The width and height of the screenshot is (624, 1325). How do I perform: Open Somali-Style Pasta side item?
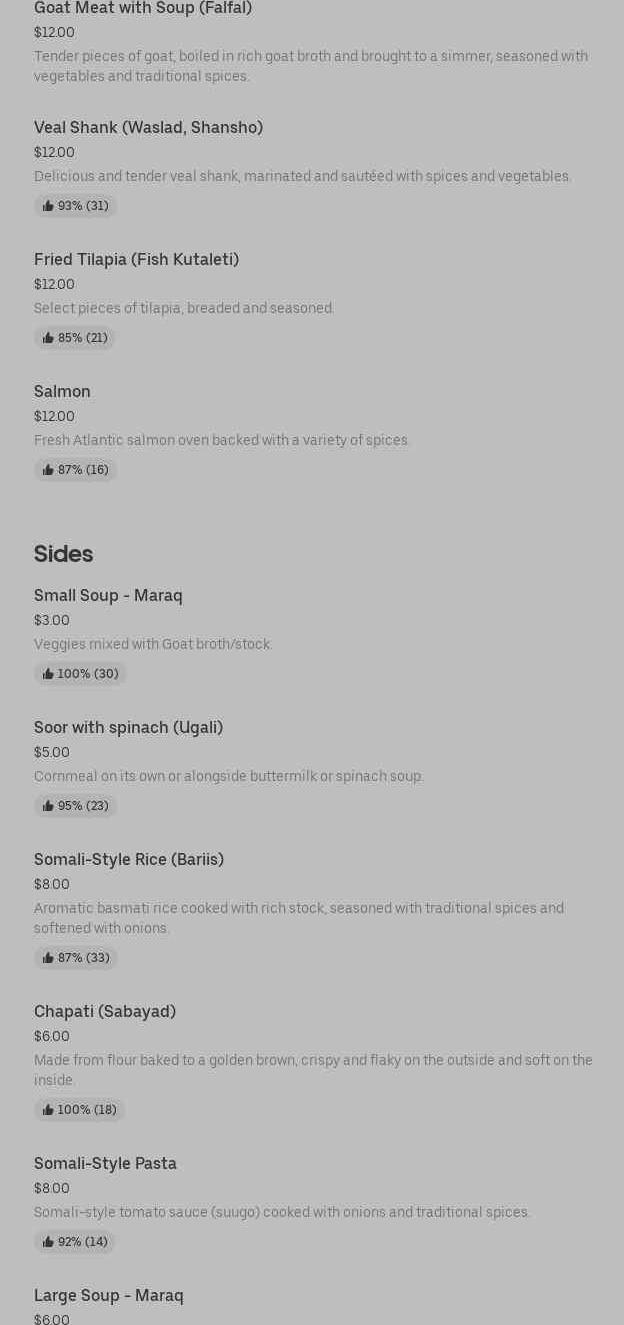tap(105, 1164)
